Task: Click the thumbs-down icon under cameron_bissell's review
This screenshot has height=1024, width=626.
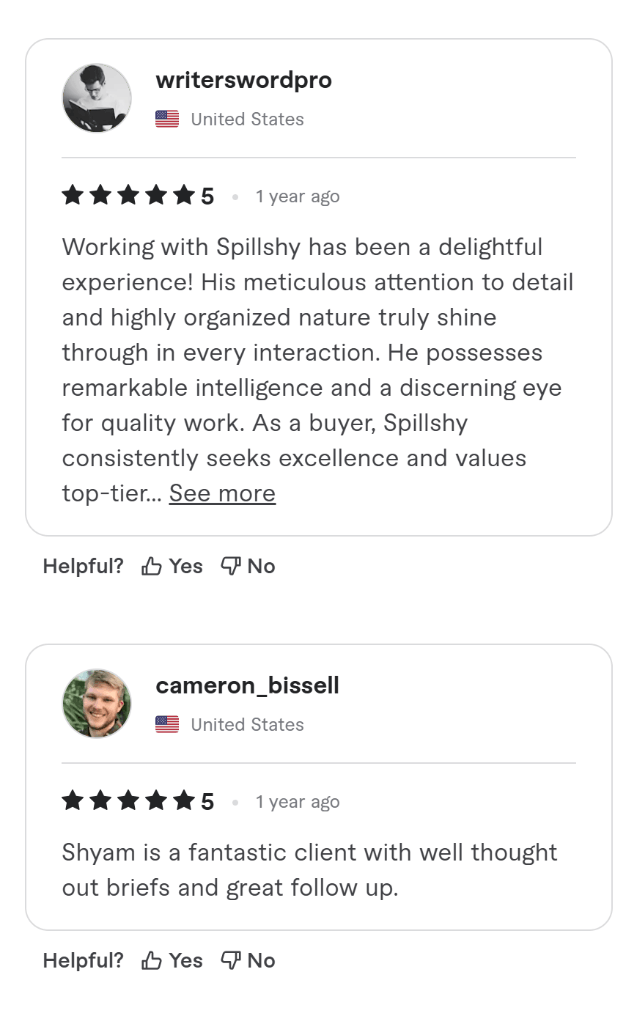Action: pos(232,960)
